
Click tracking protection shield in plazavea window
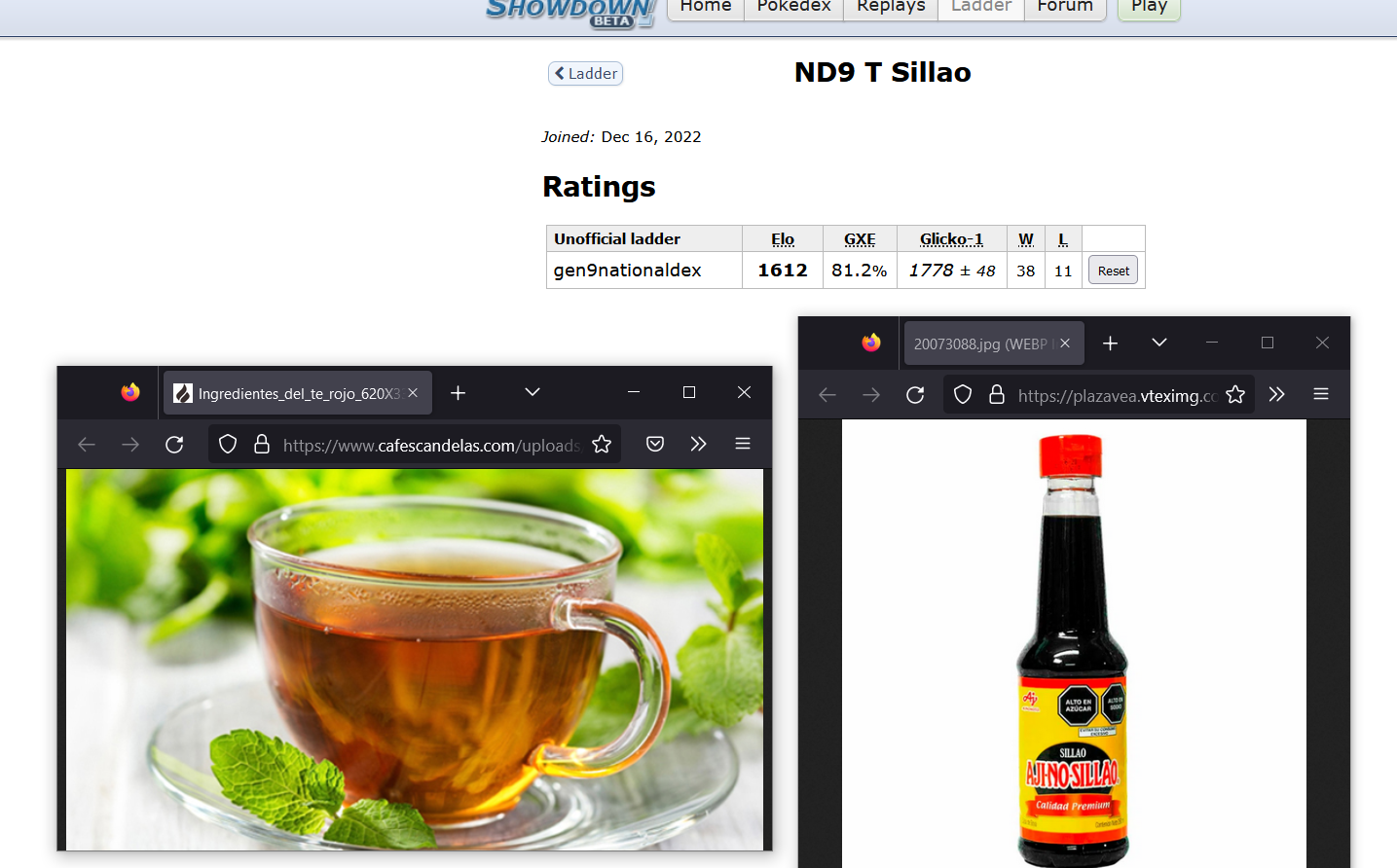click(x=963, y=395)
